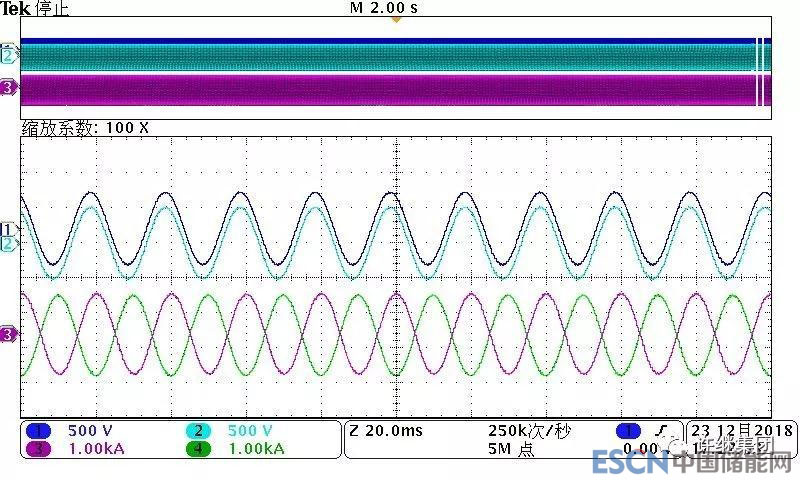Click channel 3 marker in overview strip

tap(9, 89)
